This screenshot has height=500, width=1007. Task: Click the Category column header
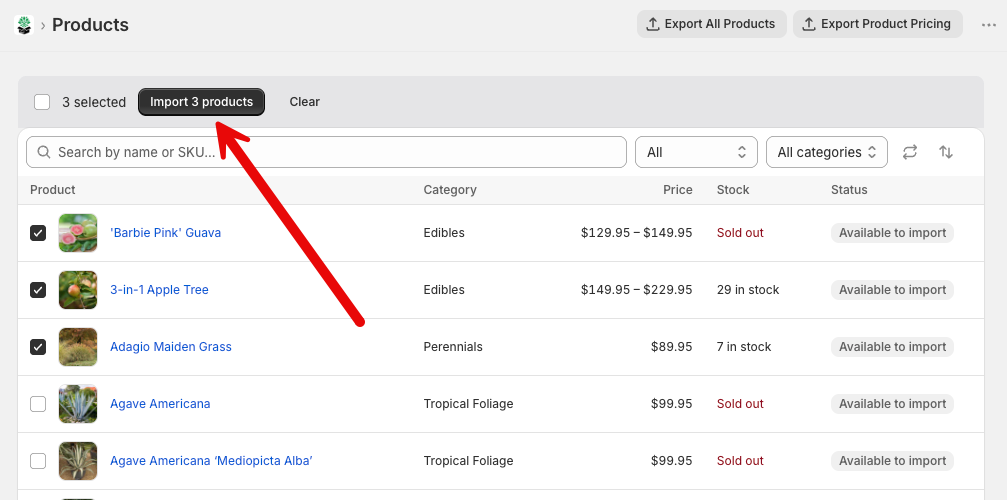click(450, 190)
